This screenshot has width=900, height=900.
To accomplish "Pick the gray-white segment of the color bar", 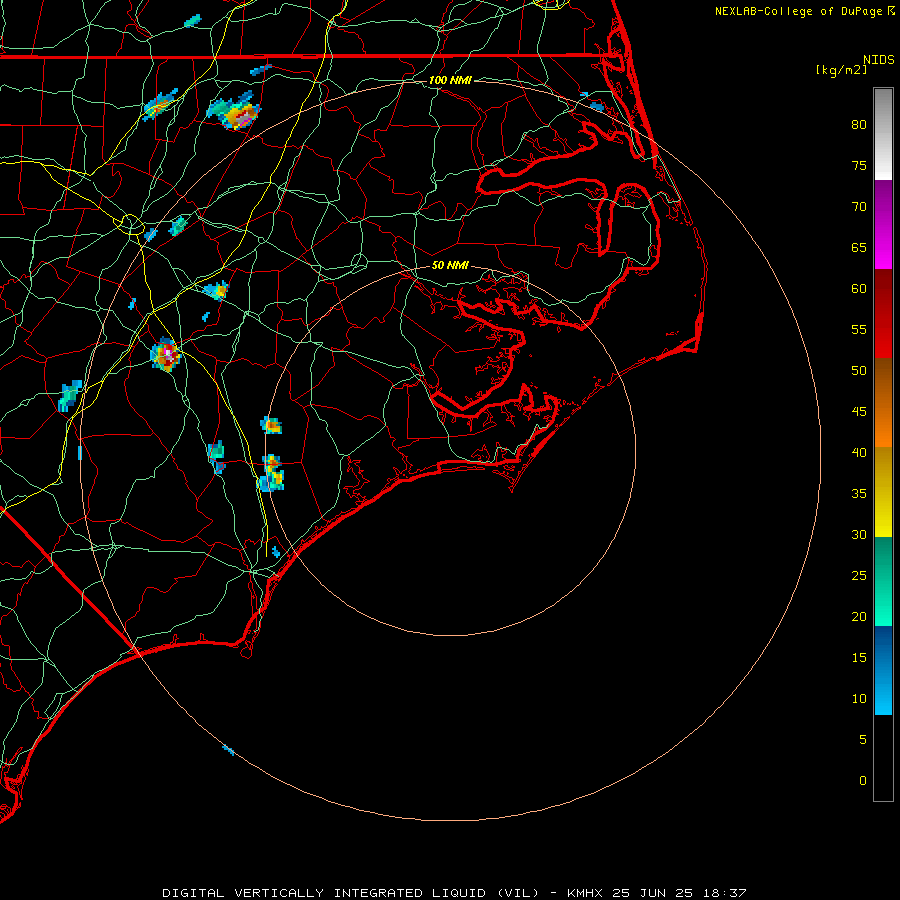I will (883, 134).
